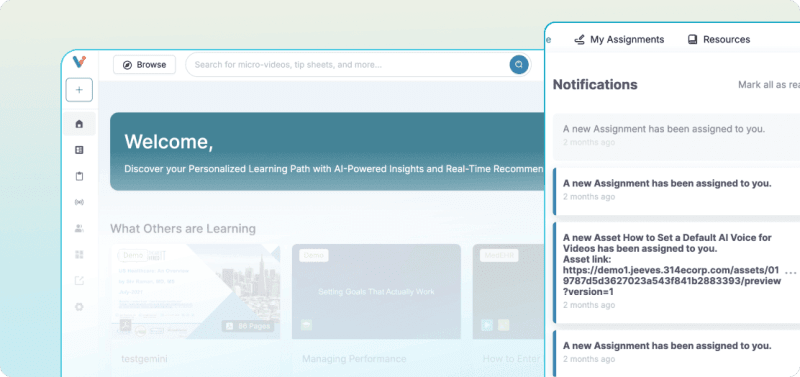The width and height of the screenshot is (800, 377).
Task: Open the My Assignments tab
Action: [619, 40]
